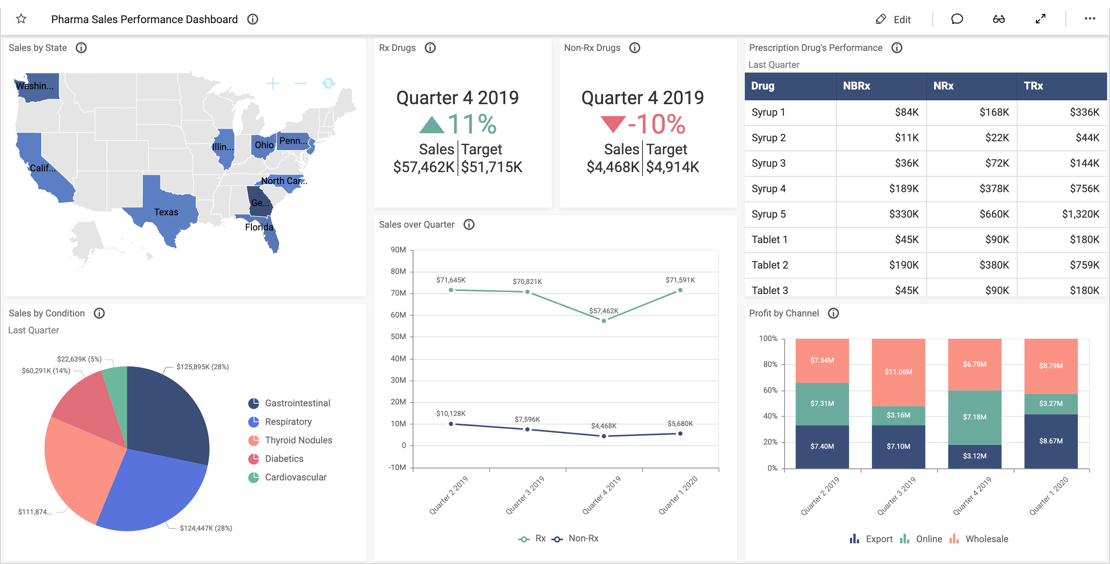Toggle the Rx series in line chart legend
1110x564 pixels.
tap(533, 539)
